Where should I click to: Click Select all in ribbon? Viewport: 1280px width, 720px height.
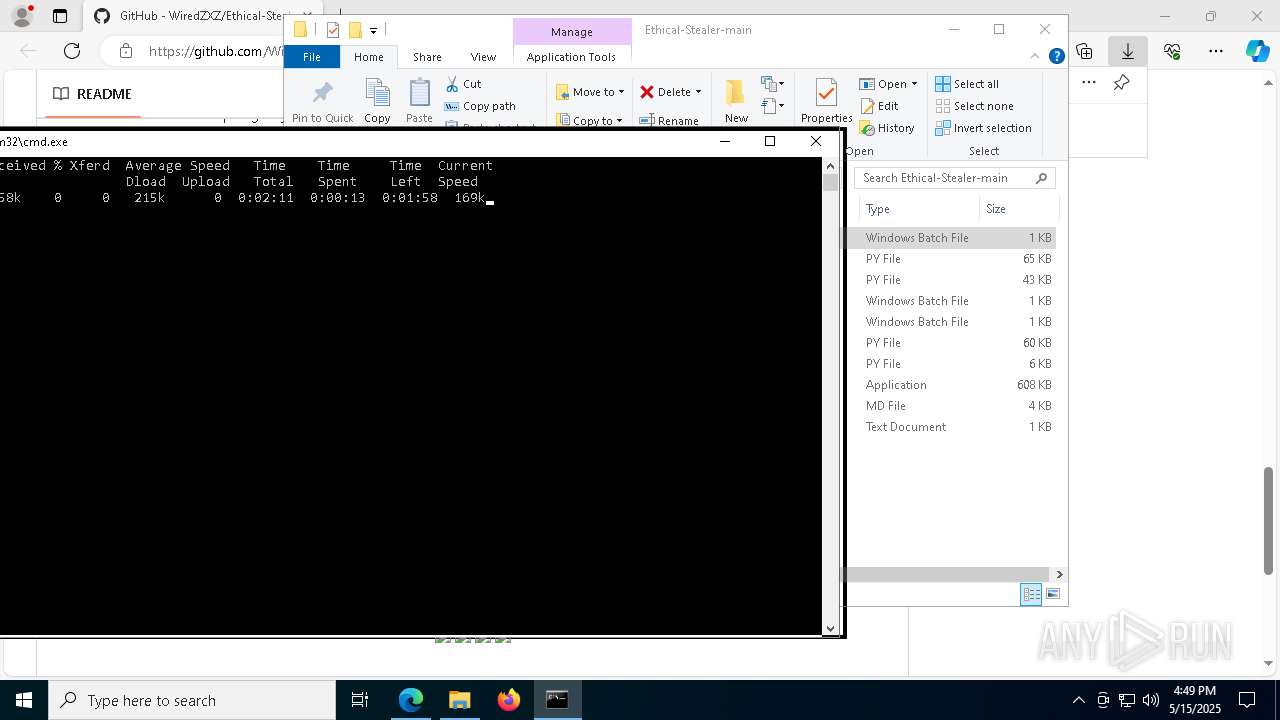967,84
